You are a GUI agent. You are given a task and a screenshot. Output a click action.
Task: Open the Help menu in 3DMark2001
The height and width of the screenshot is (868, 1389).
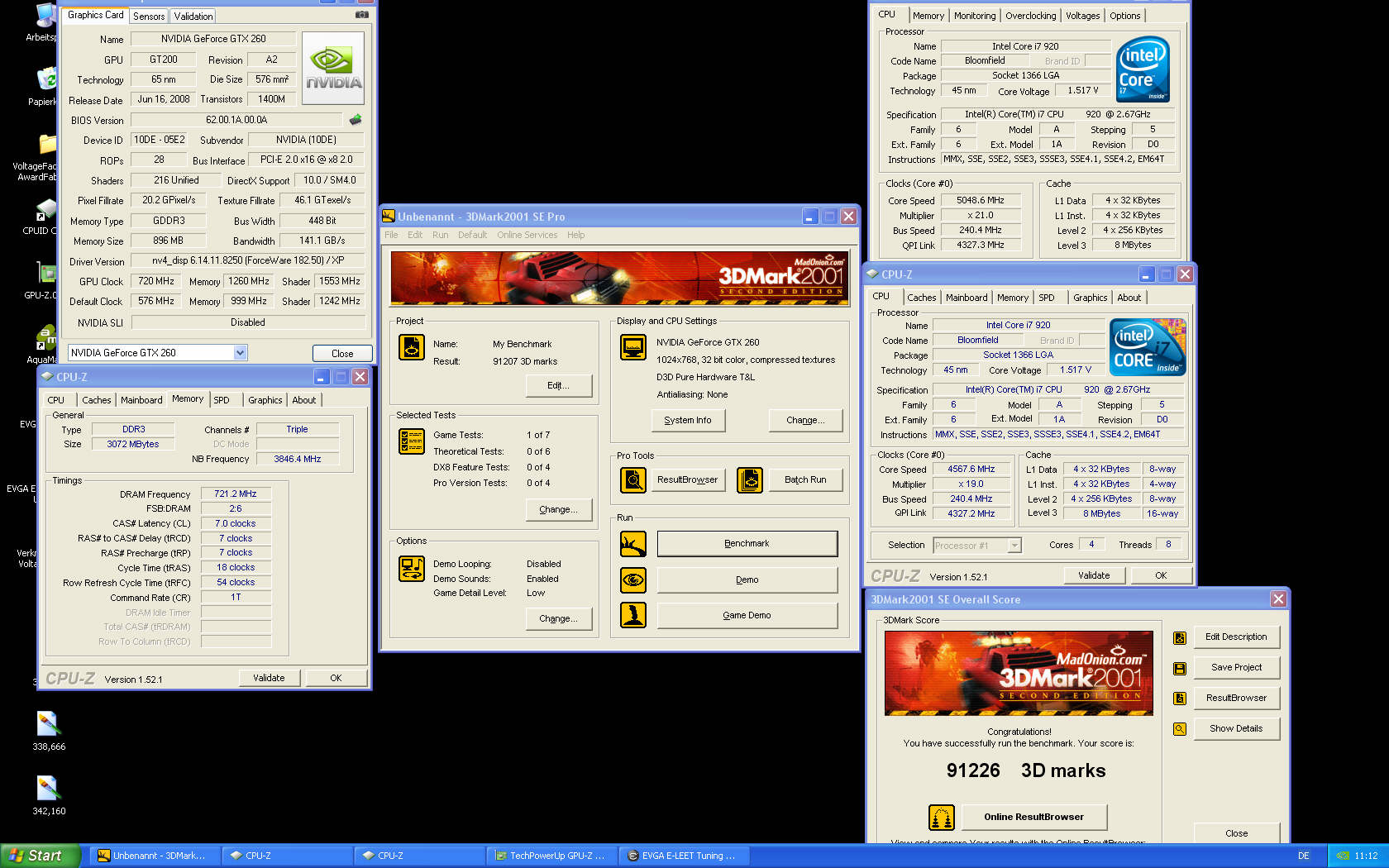(x=575, y=235)
